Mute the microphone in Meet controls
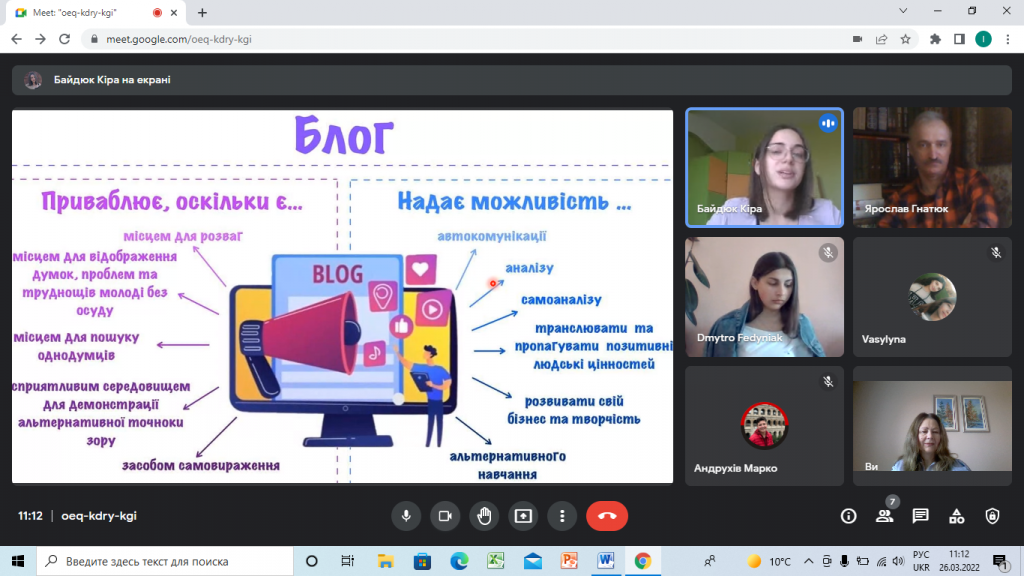 coord(406,516)
